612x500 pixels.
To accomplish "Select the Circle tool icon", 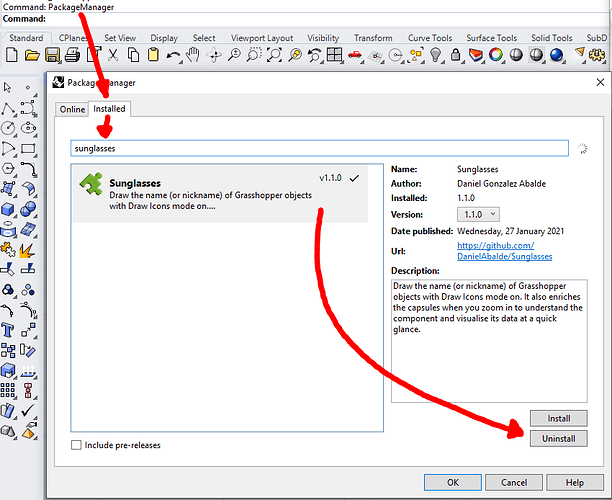I will (8, 128).
